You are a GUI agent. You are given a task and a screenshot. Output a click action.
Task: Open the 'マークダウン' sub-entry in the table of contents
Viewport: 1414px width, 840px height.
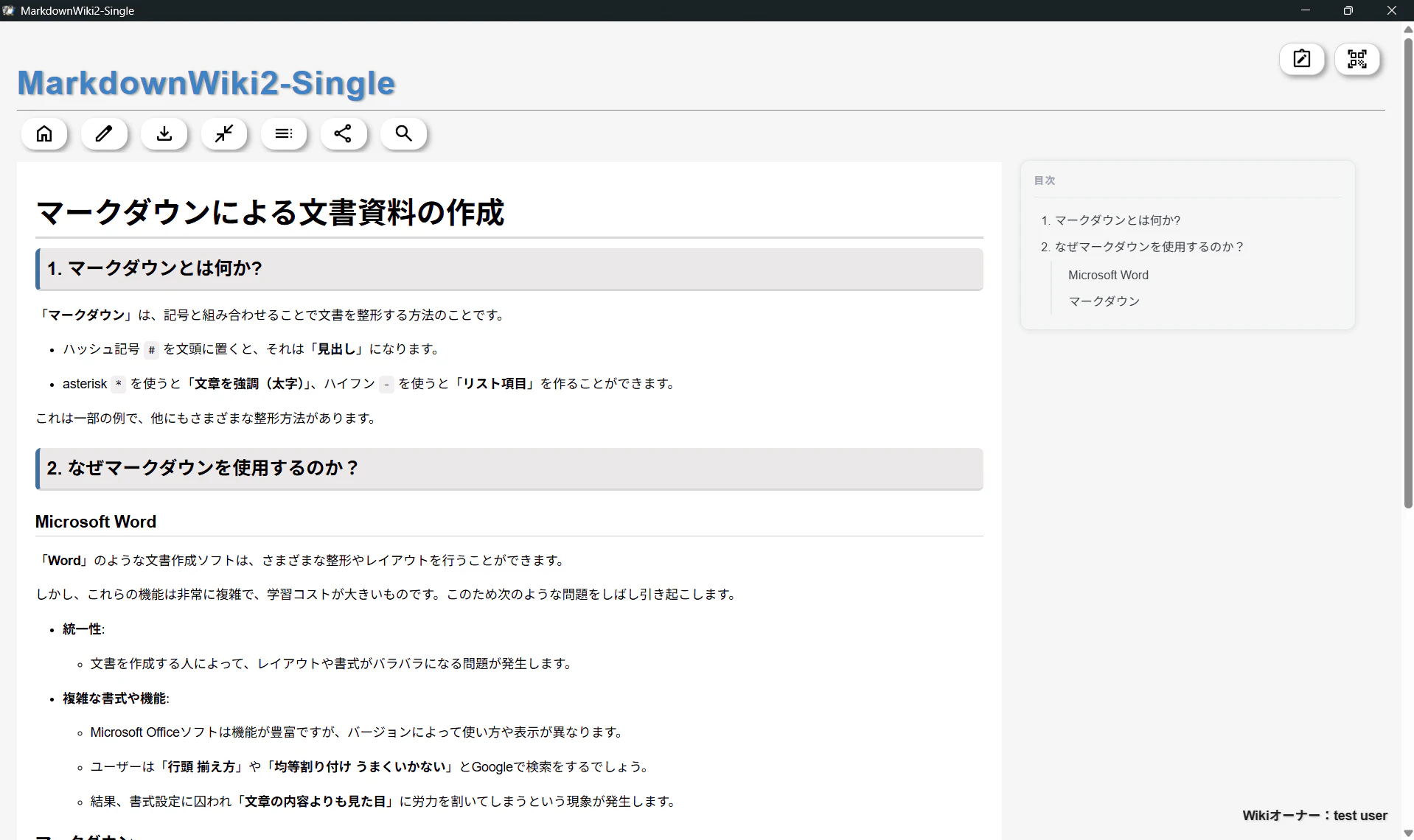pos(1104,301)
